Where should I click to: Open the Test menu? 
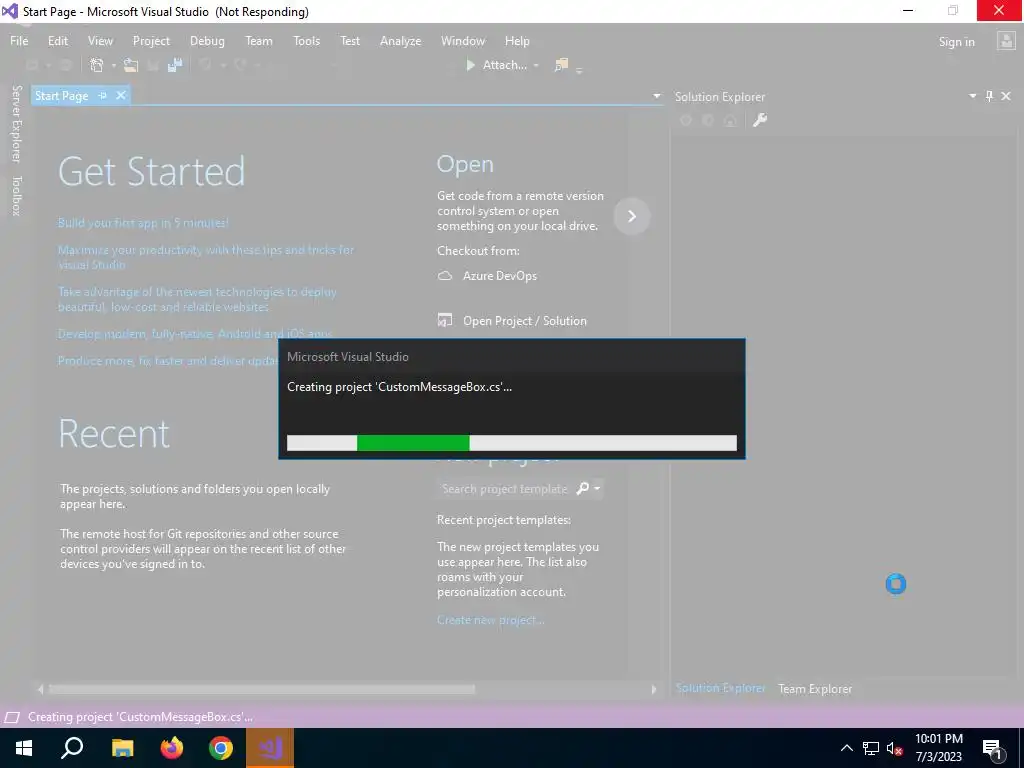click(x=350, y=40)
